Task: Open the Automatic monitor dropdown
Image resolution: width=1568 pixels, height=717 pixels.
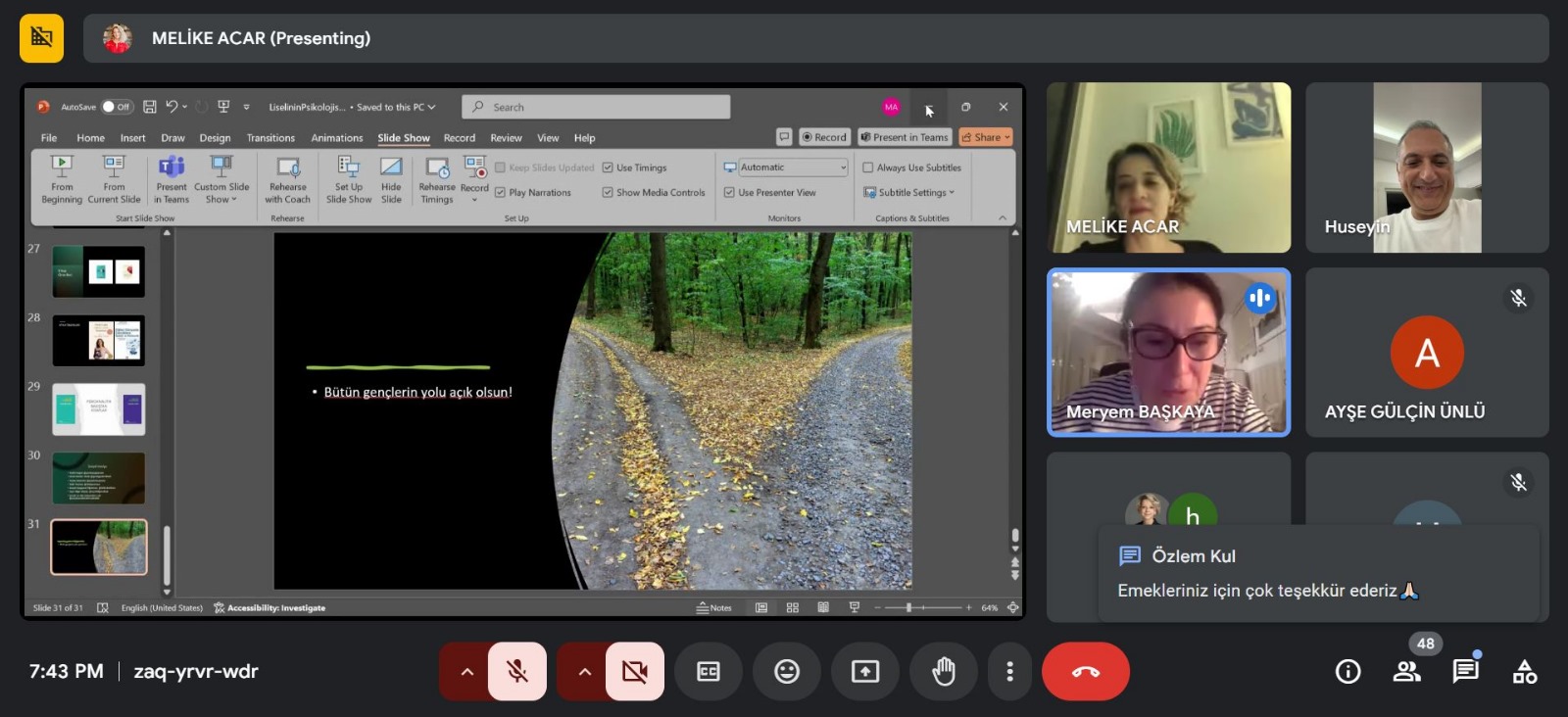Action: (786, 167)
